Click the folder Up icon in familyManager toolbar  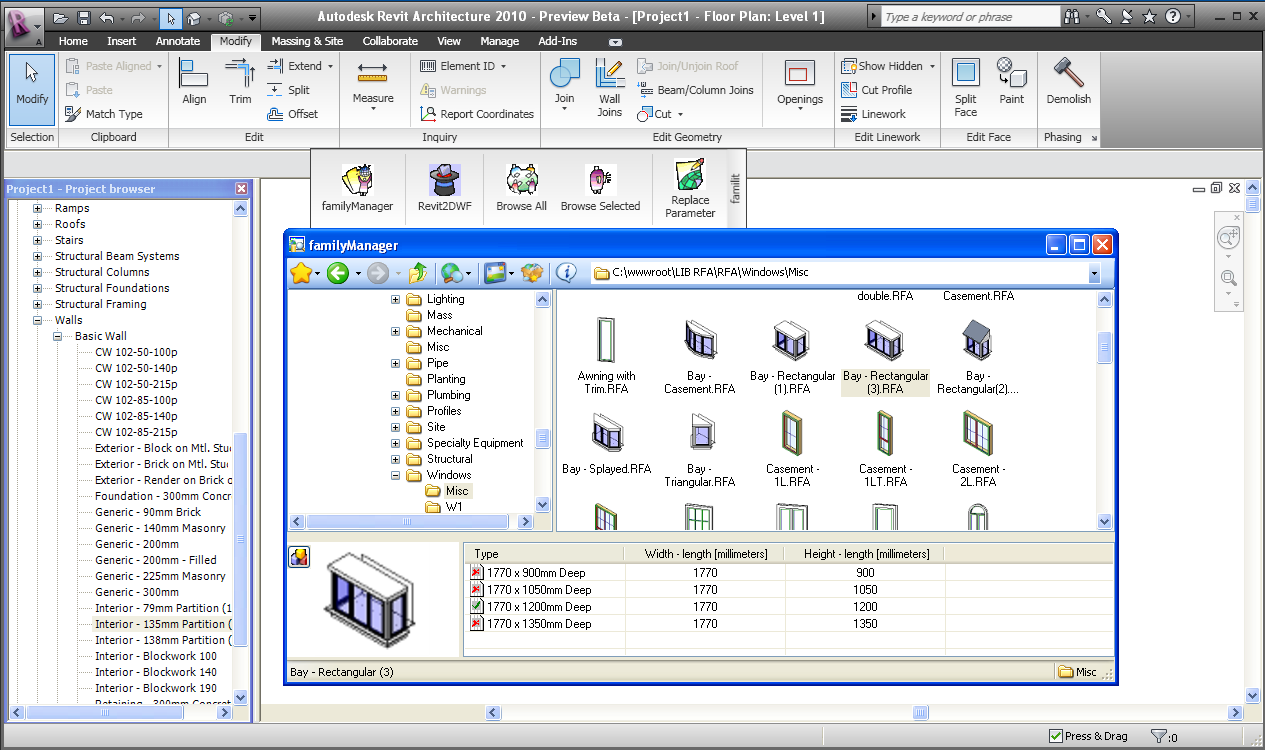[x=419, y=272]
